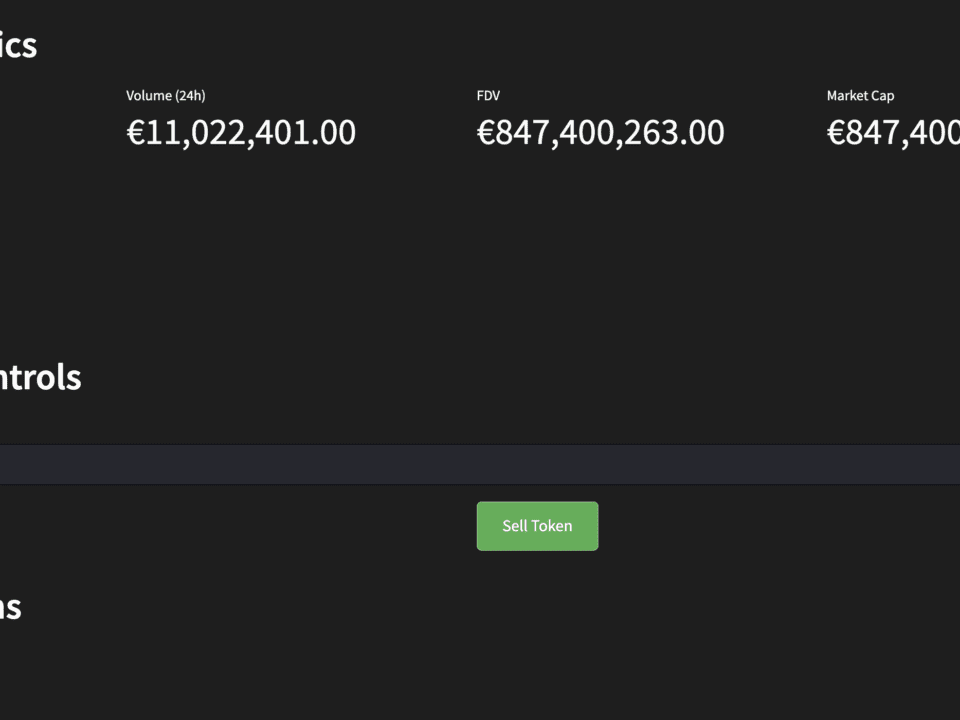Screen dimensions: 960x720
Task: Click the "Cap" word in Market Cap label
Action: (882, 96)
